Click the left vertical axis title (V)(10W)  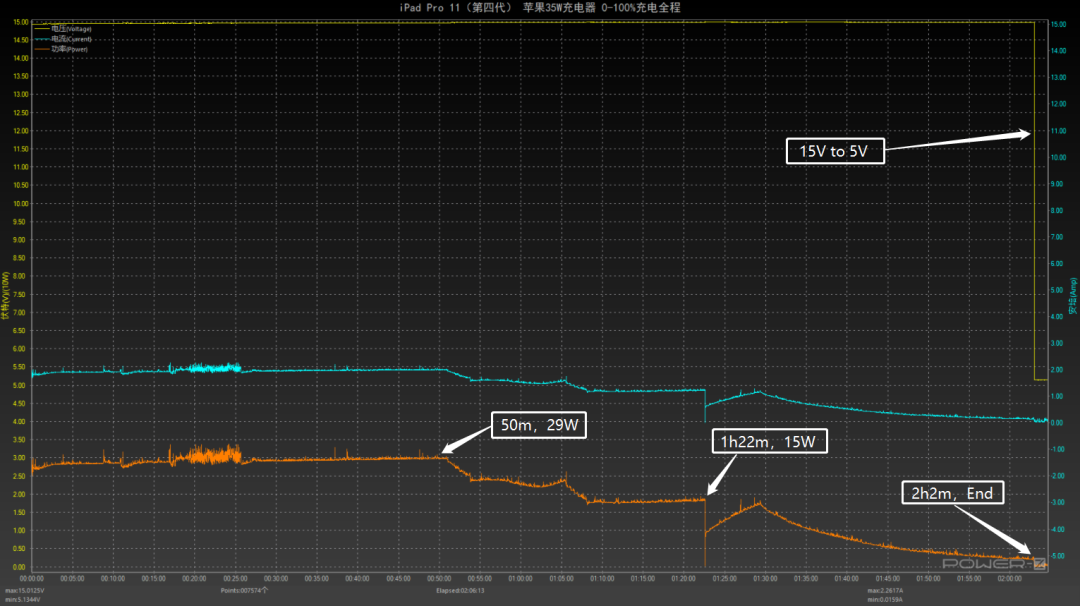(x=6, y=295)
